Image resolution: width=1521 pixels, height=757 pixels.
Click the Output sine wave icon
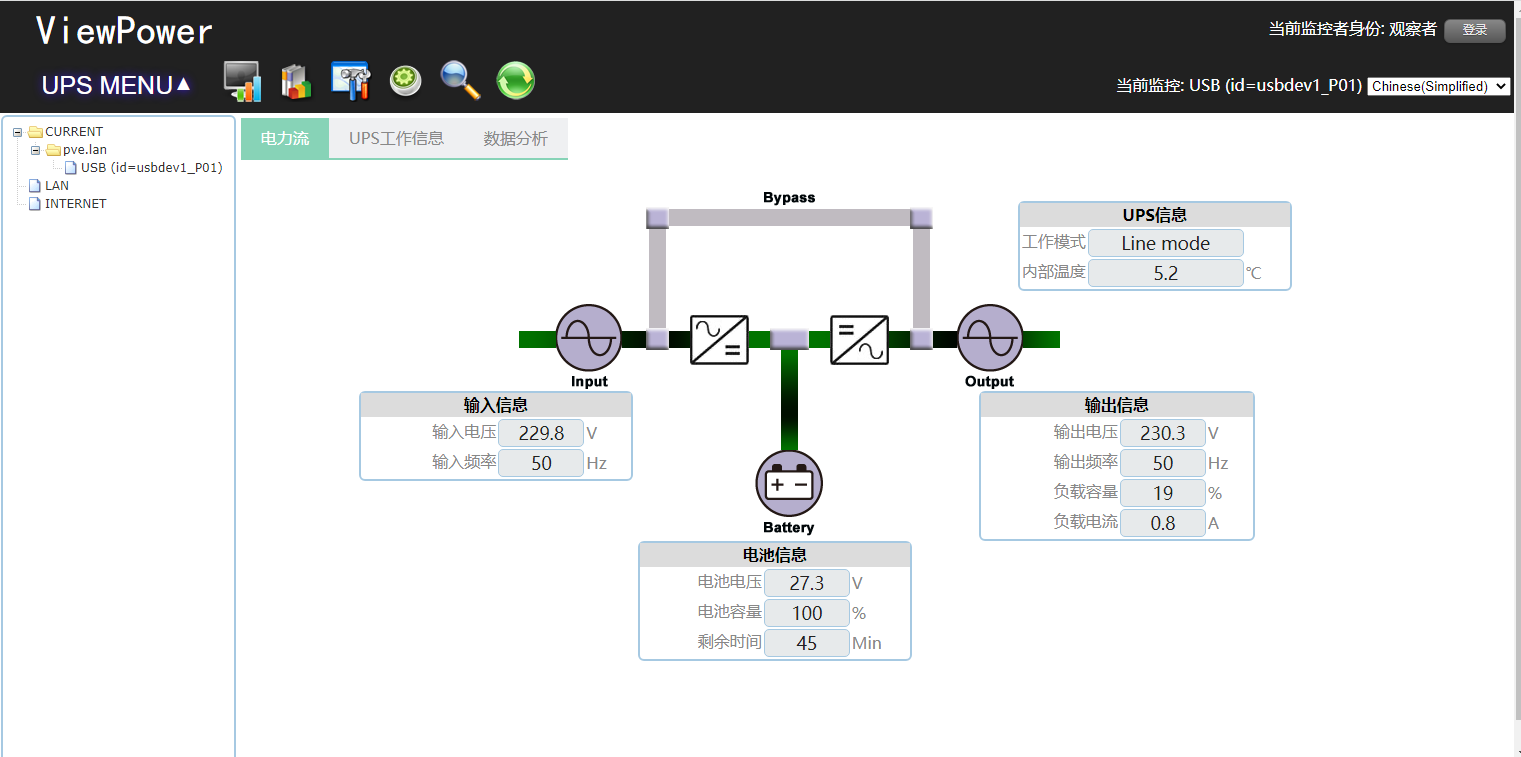pyautogui.click(x=990, y=338)
